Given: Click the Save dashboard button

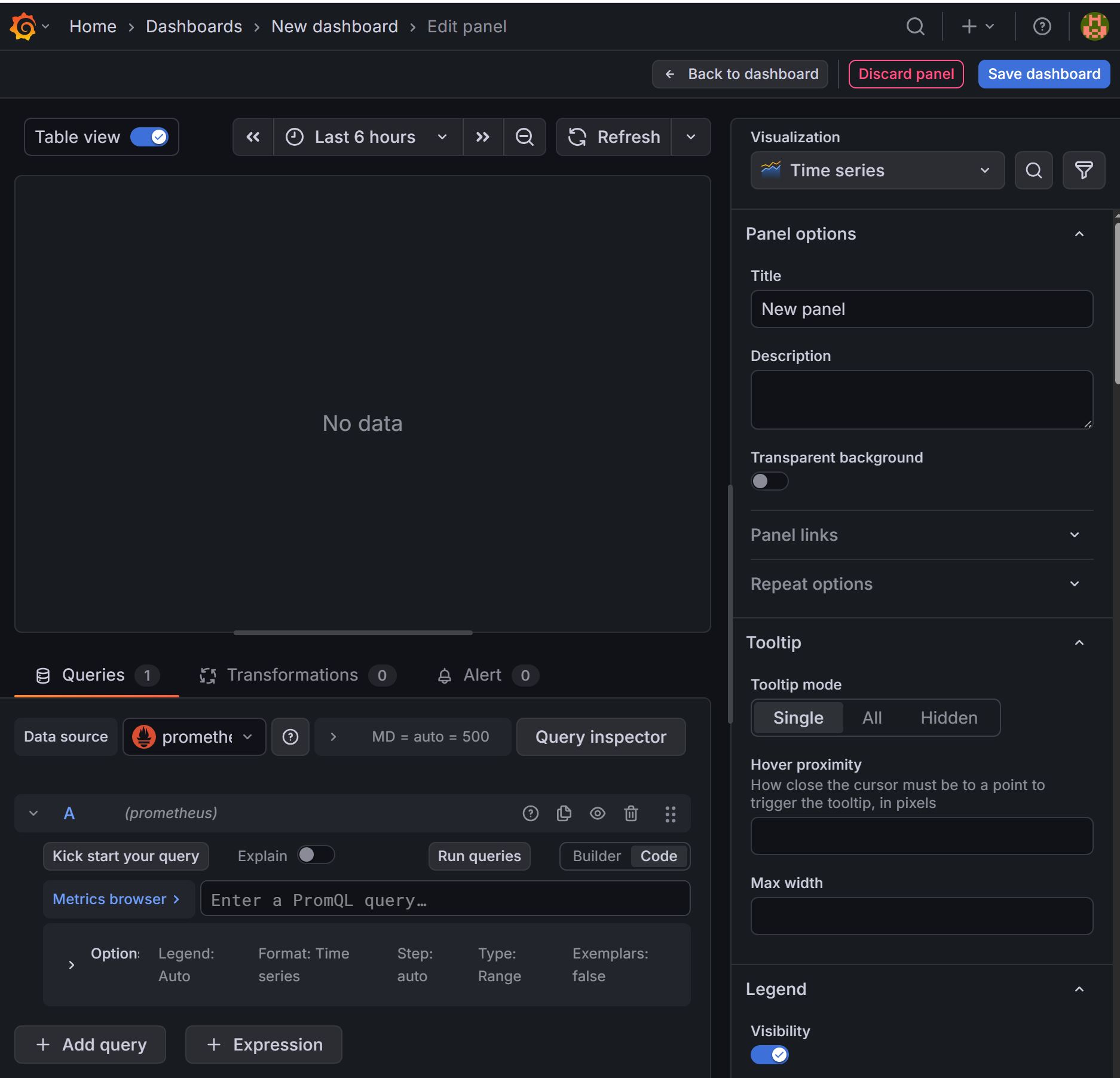Looking at the screenshot, I should click(1044, 74).
